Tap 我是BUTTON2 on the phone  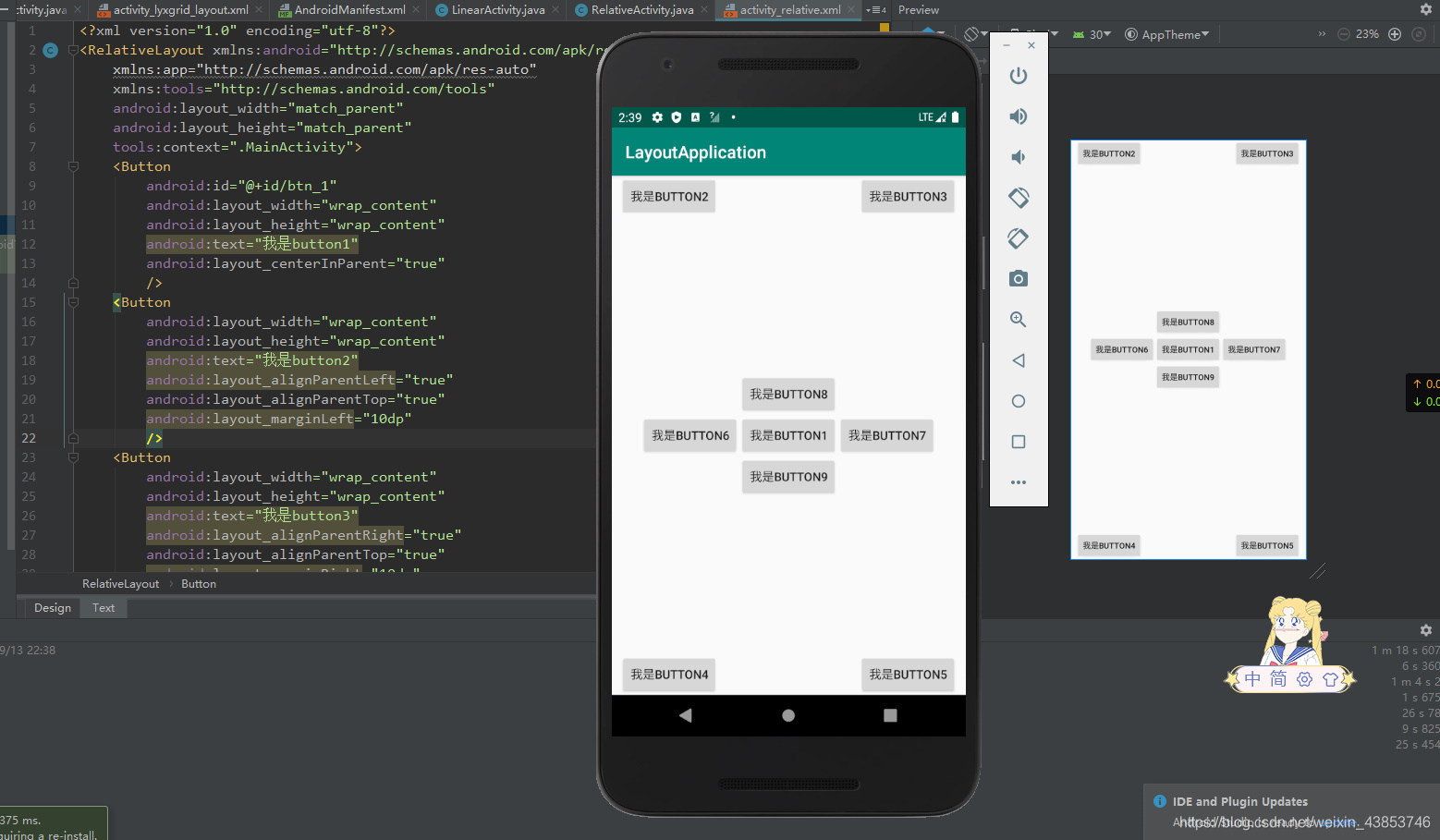pos(669,197)
